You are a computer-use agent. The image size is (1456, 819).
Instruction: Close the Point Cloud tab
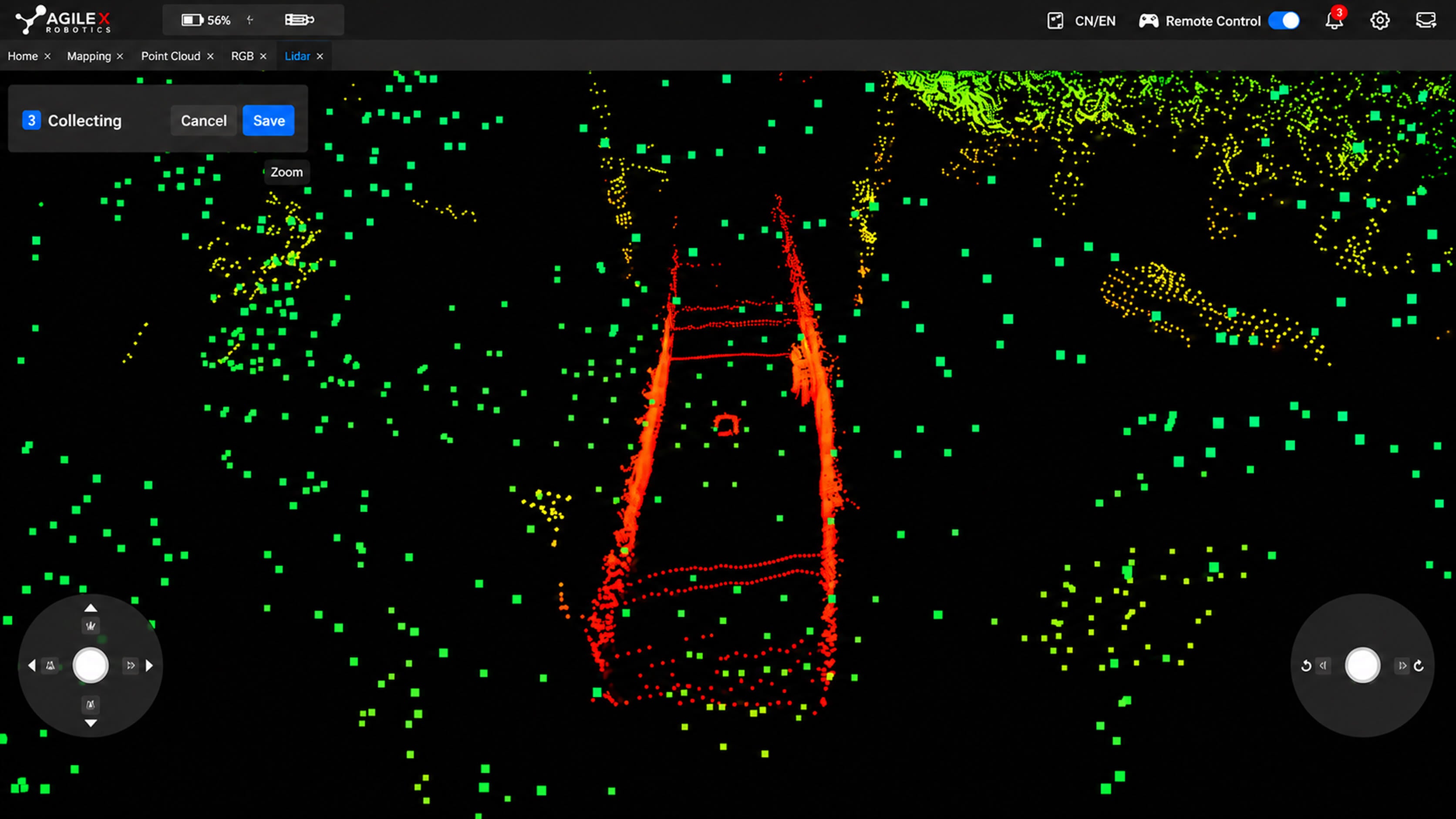[x=210, y=56]
